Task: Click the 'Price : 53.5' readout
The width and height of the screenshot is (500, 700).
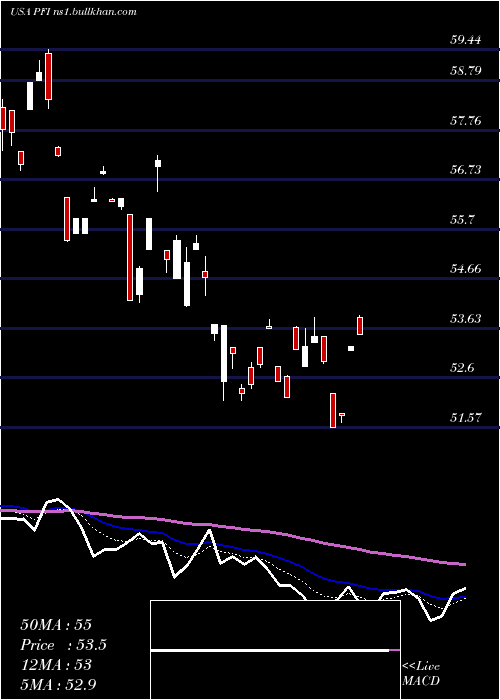Action: coord(63,645)
